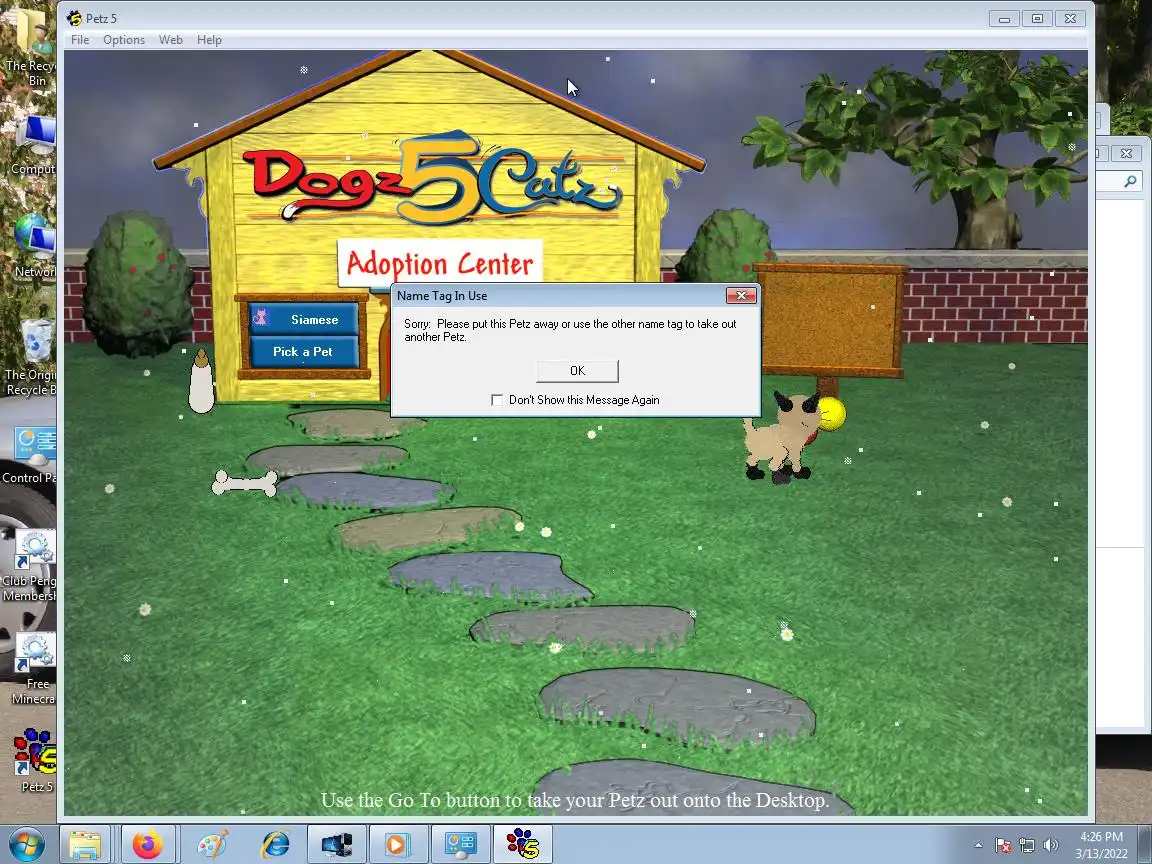
Task: Launch Internet Explorer from the taskbar
Action: coord(276,845)
